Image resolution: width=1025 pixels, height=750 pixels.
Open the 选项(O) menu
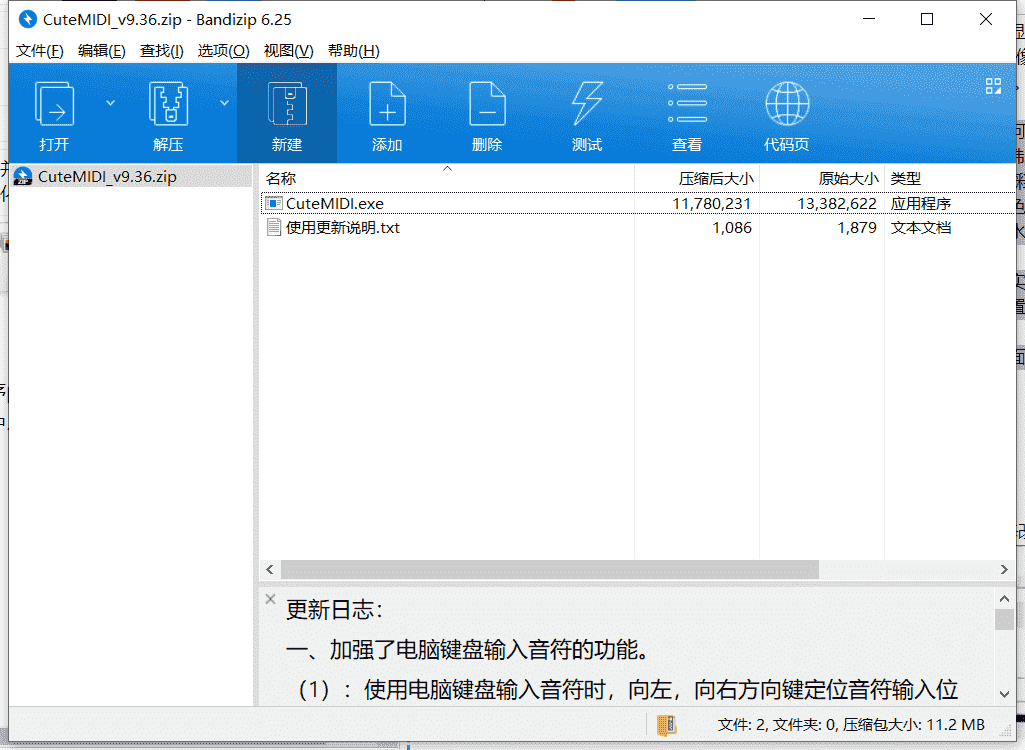(224, 51)
